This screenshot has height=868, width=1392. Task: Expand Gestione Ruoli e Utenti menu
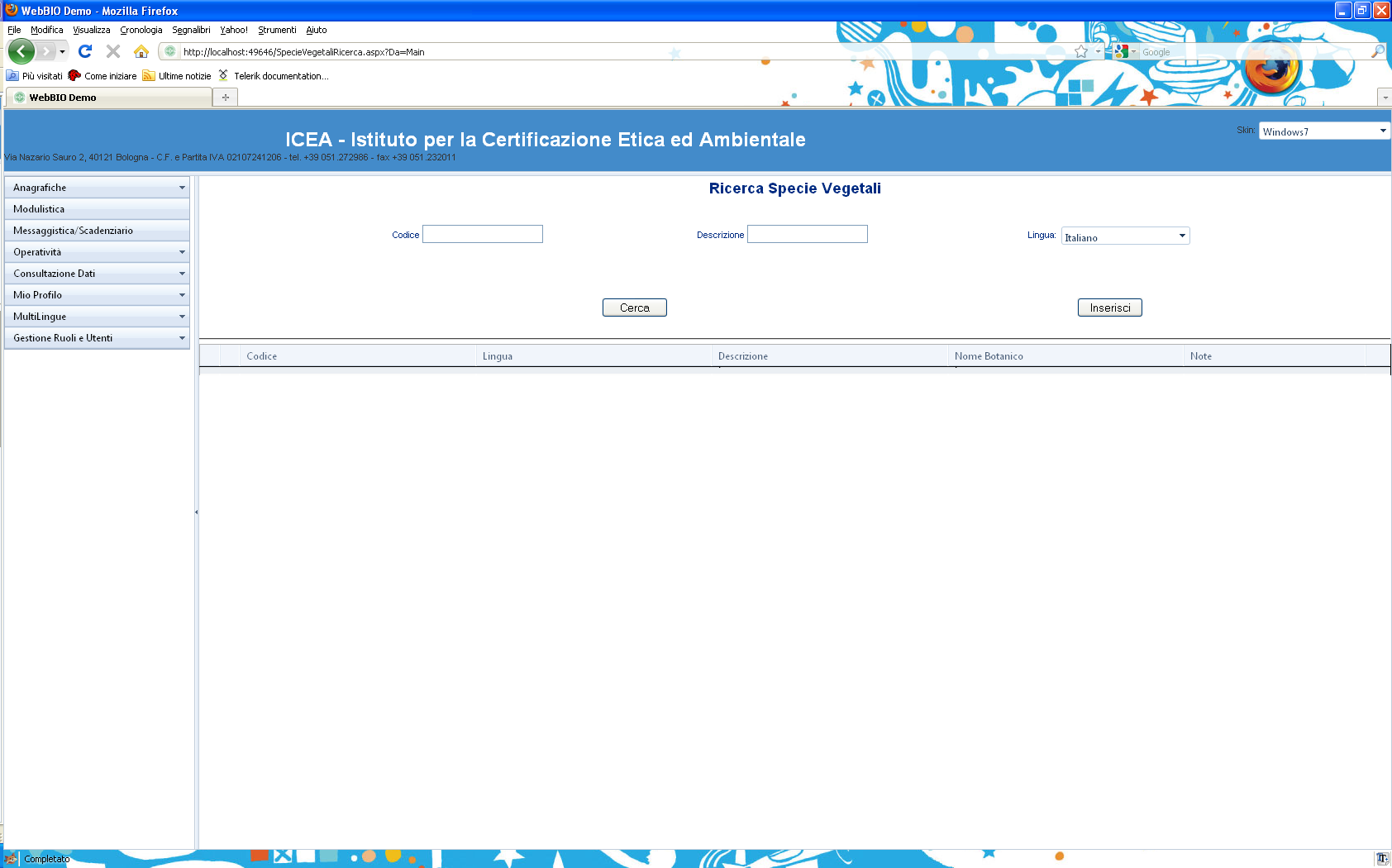(98, 338)
